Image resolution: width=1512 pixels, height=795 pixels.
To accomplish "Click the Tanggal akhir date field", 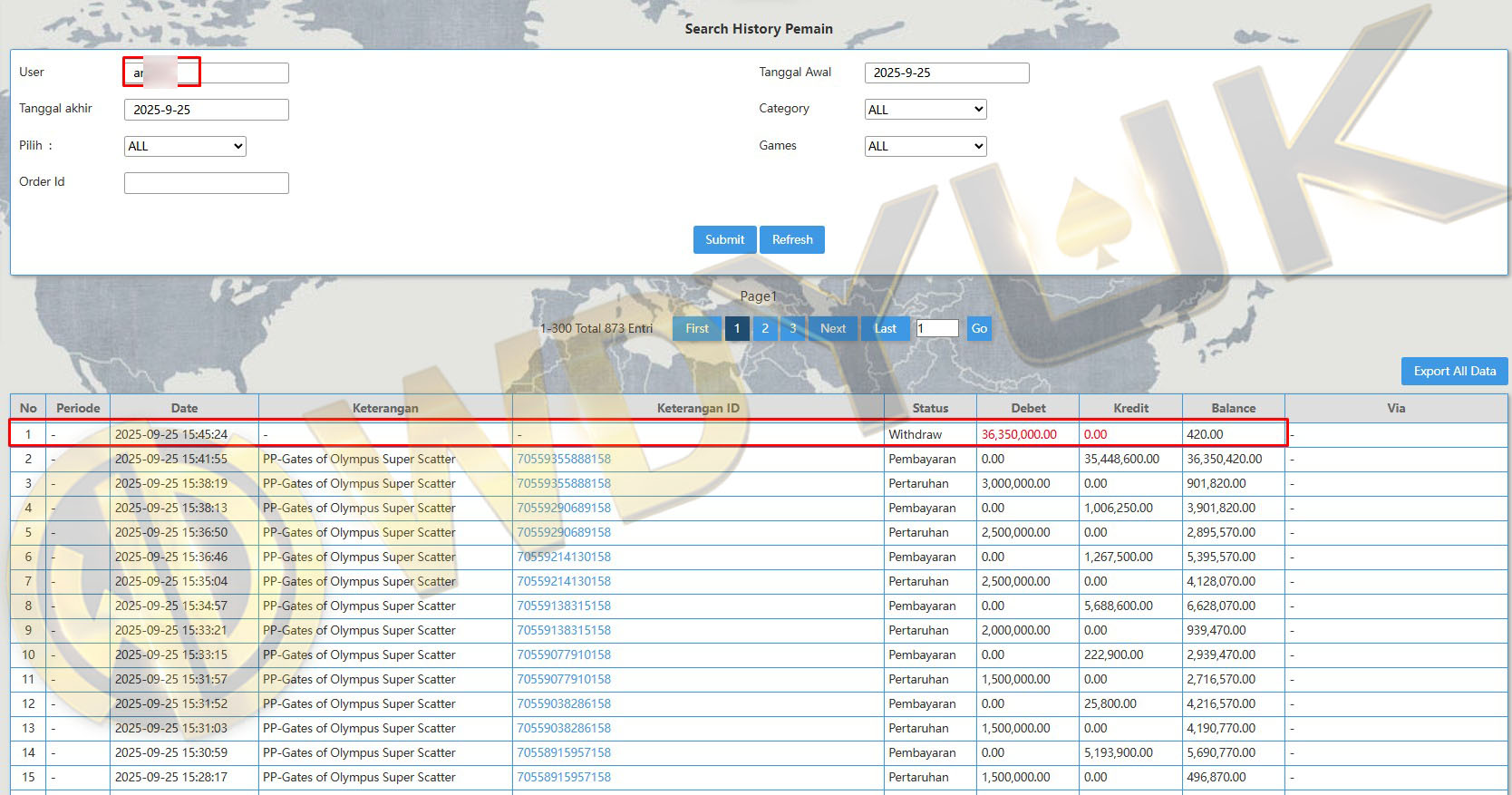I will [207, 110].
